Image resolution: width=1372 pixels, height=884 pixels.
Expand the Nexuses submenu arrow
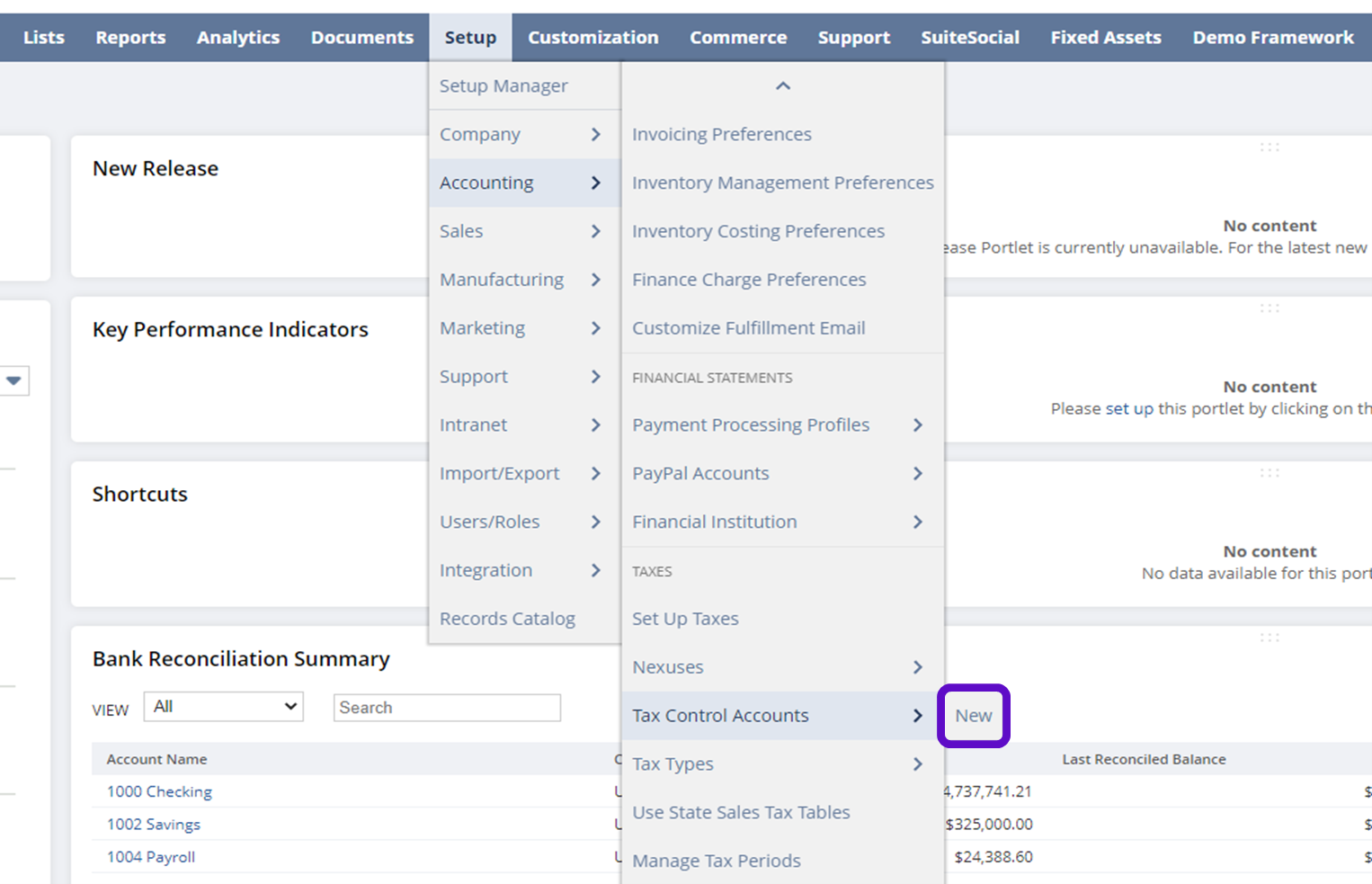click(917, 667)
